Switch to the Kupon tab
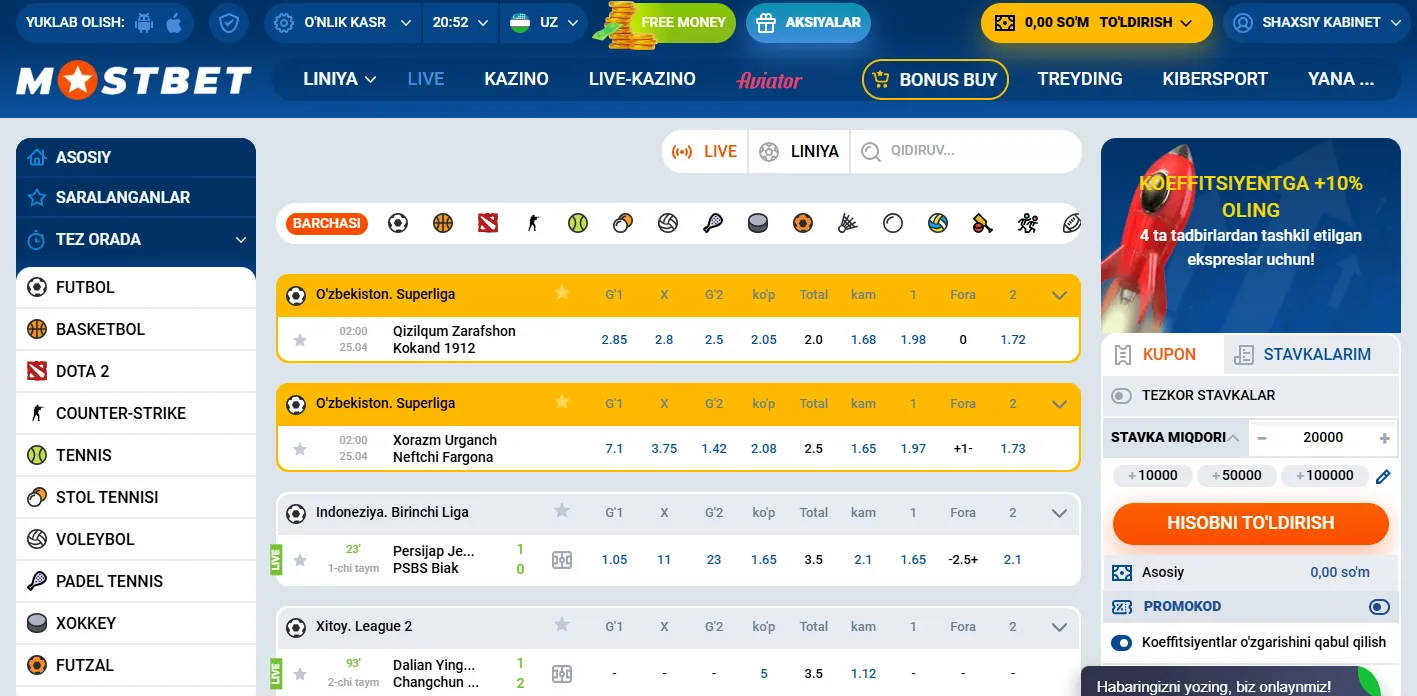The width and height of the screenshot is (1417, 696). pos(1163,354)
